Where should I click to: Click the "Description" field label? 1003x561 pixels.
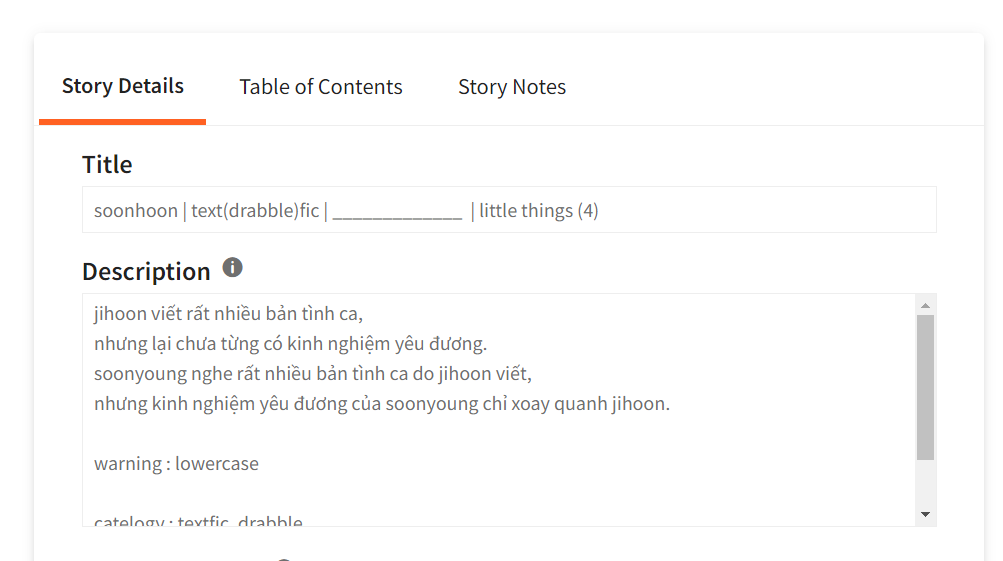pyautogui.click(x=146, y=272)
